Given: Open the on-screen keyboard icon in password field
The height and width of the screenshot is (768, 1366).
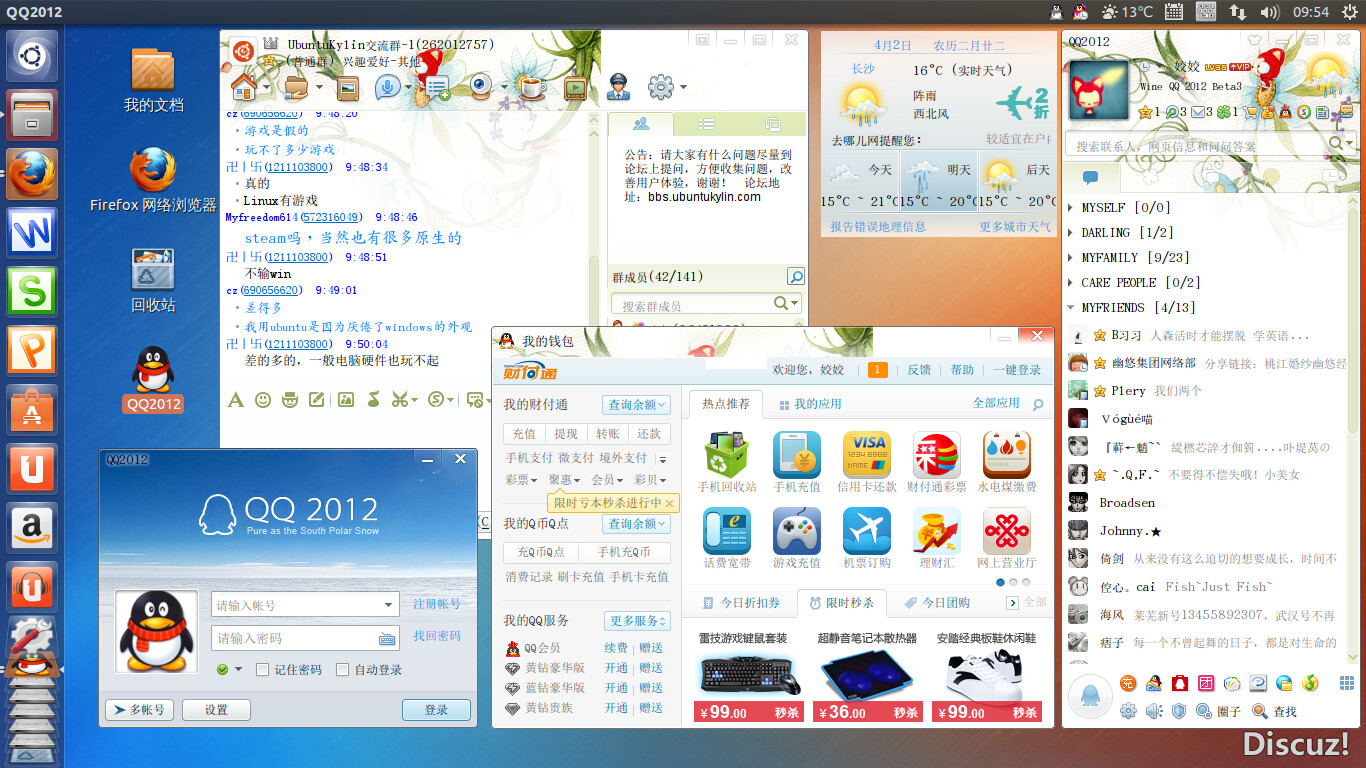Looking at the screenshot, I should (x=387, y=639).
